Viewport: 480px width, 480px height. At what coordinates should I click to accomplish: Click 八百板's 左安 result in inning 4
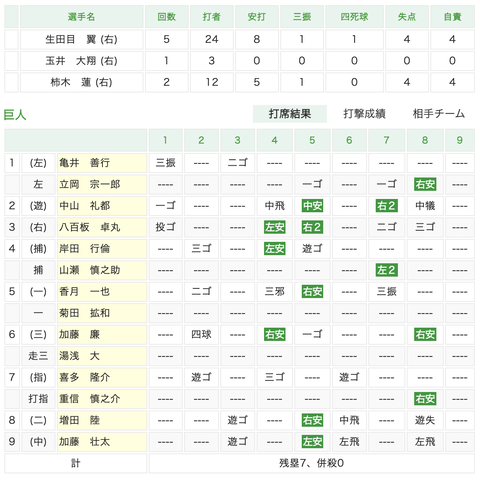[274, 227]
